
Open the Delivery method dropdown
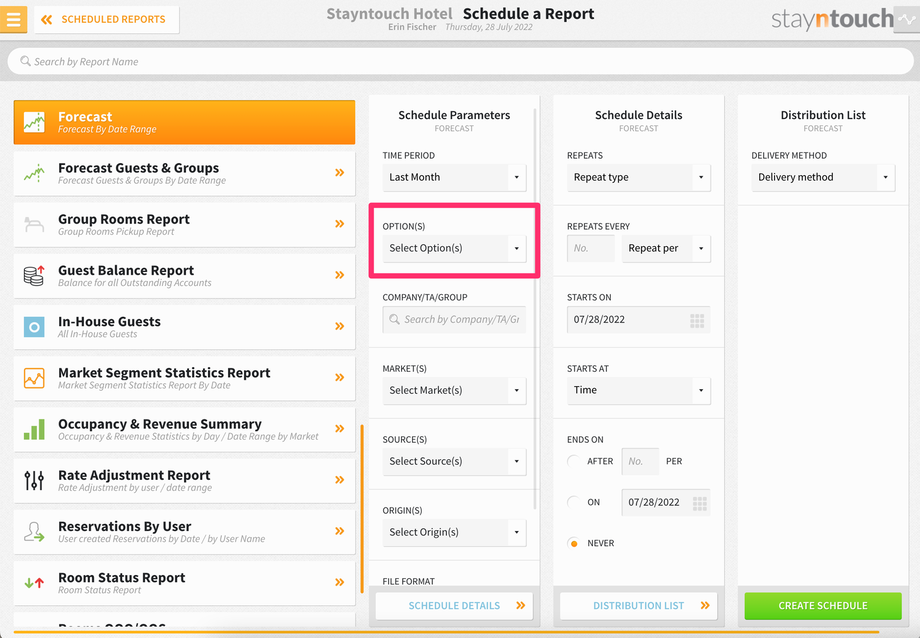[823, 177]
